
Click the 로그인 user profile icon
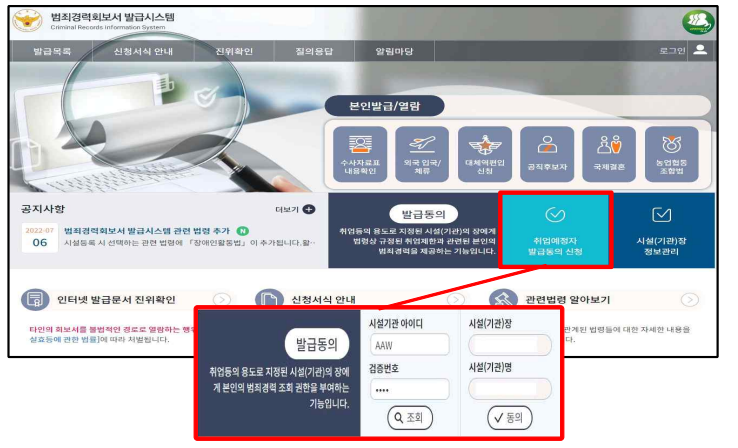click(700, 50)
